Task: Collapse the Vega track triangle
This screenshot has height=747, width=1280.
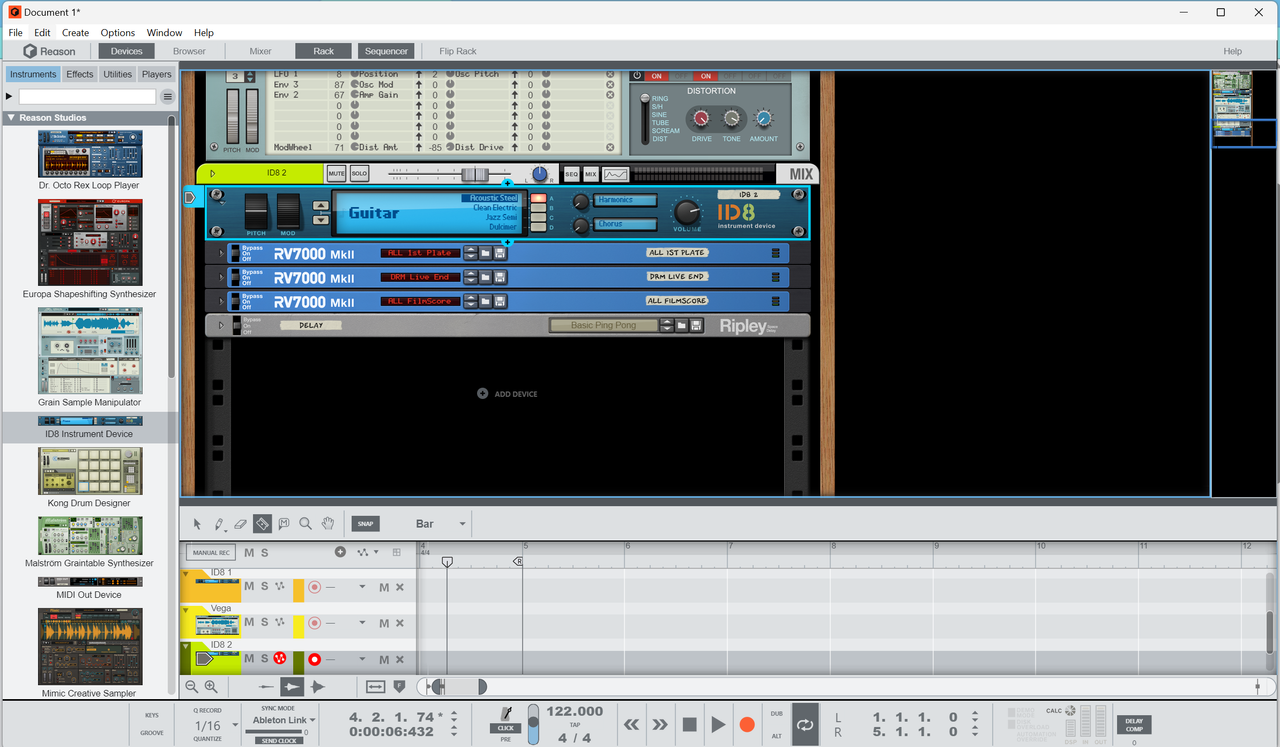Action: point(186,609)
